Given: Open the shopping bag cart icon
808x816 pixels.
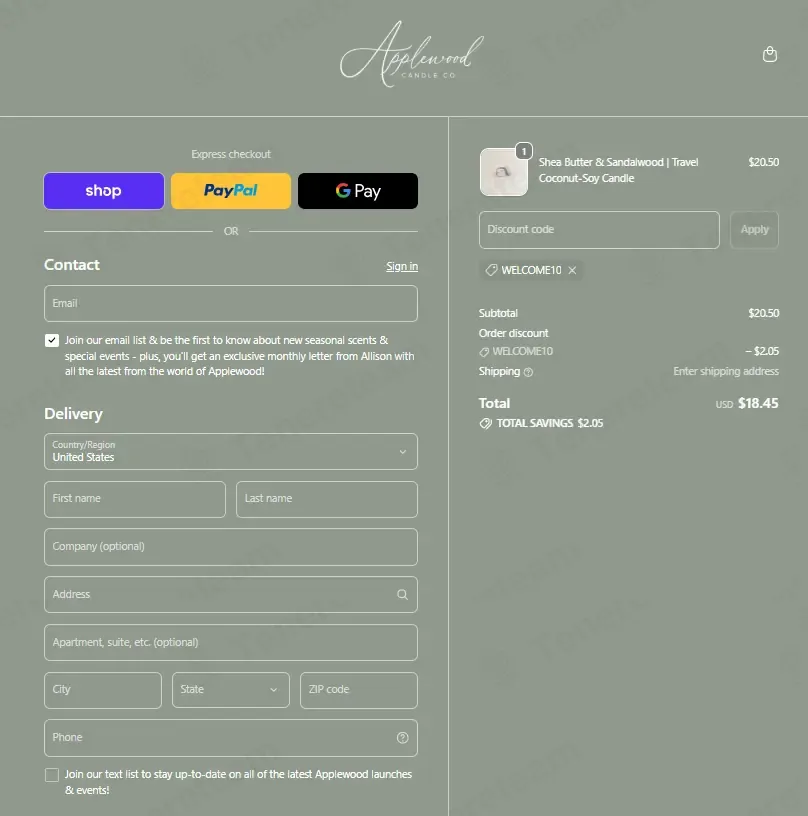Looking at the screenshot, I should 769,54.
